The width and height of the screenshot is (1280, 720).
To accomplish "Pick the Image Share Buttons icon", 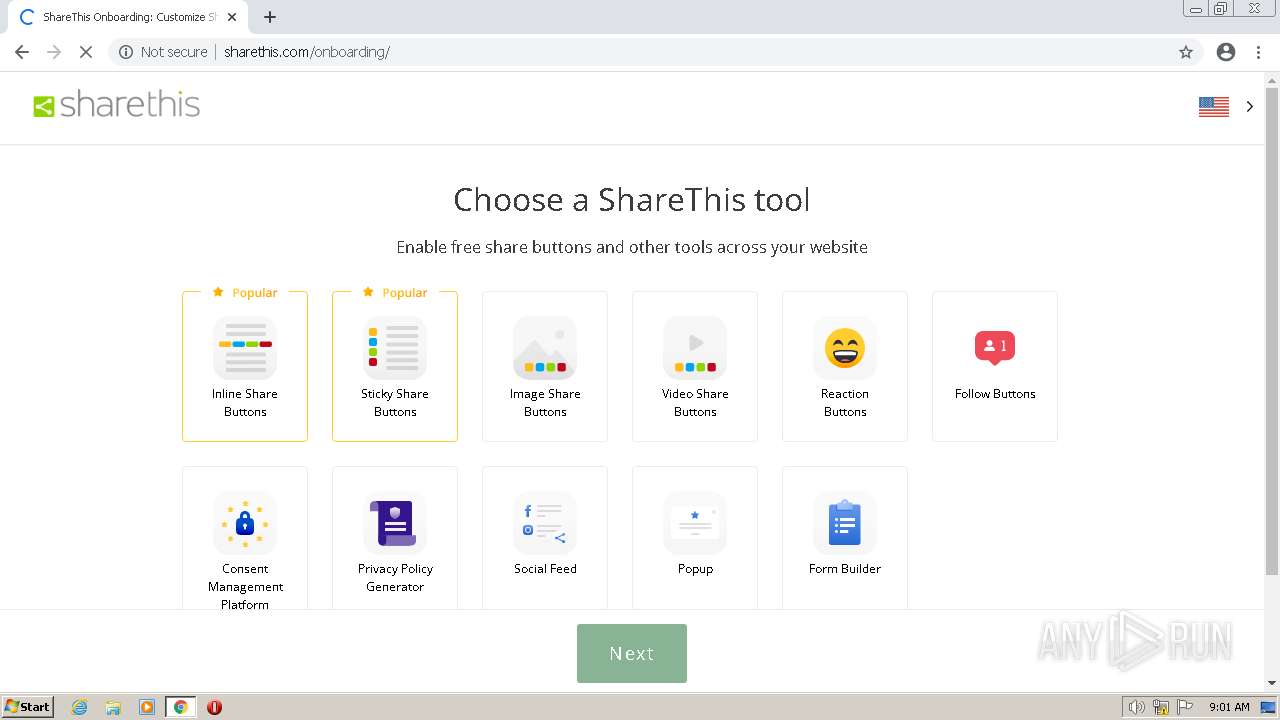I will (x=545, y=348).
